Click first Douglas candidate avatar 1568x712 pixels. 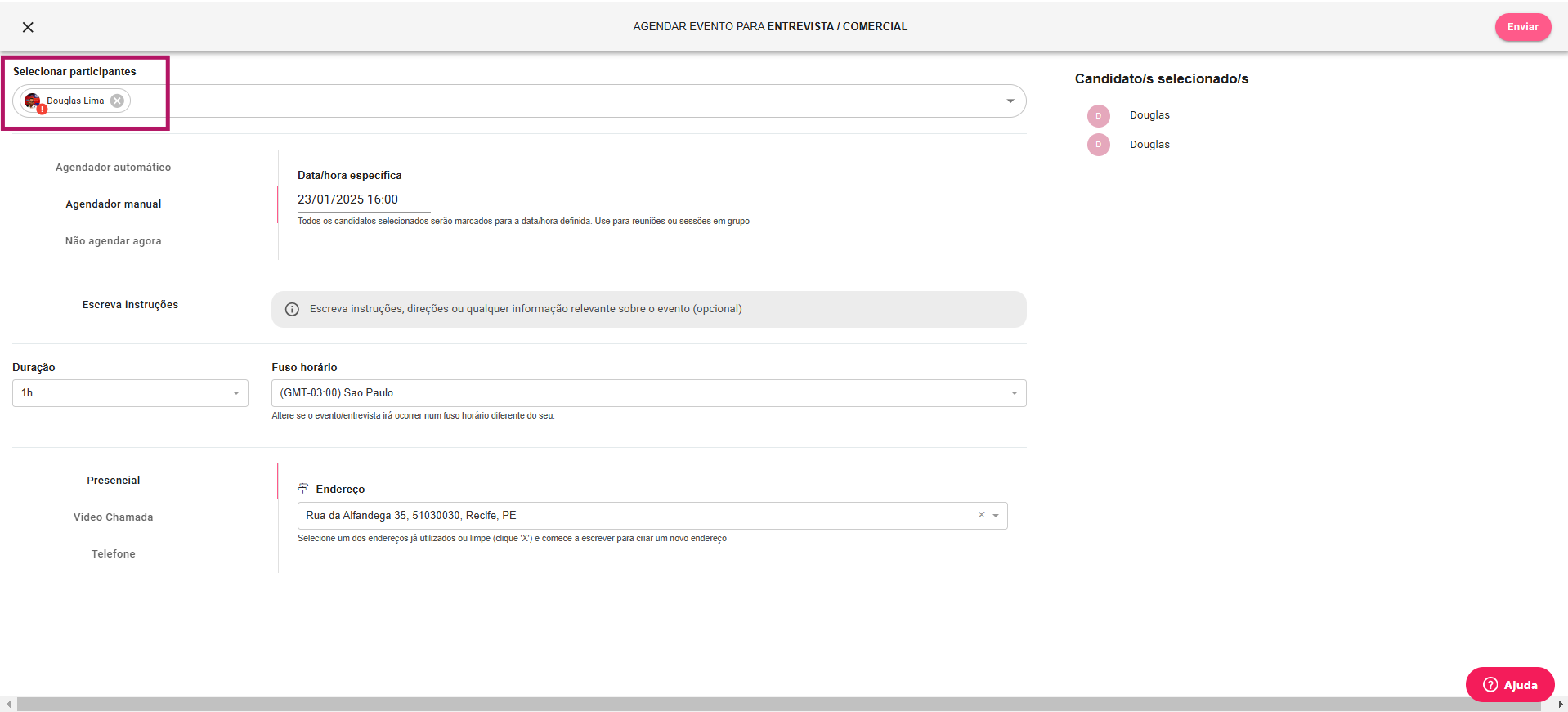1098,115
